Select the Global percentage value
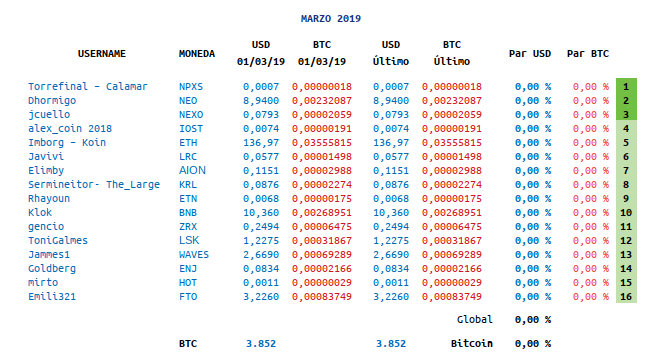The image size is (666, 364). coord(533,320)
